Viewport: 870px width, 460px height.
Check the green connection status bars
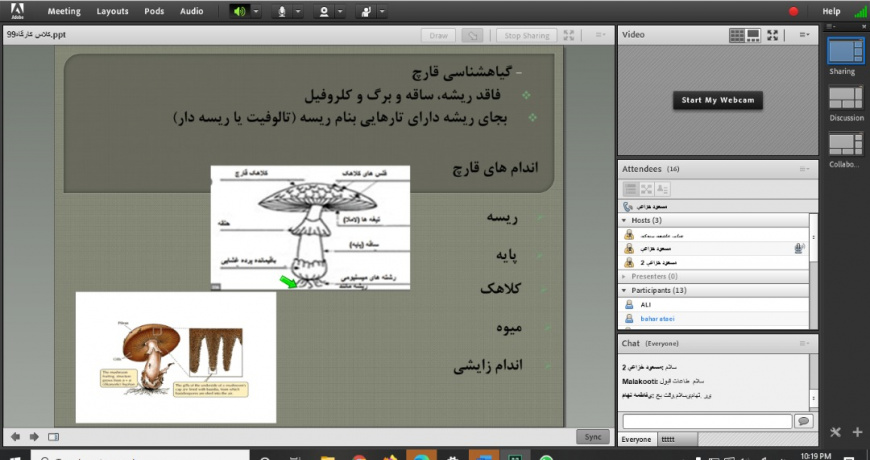pyautogui.click(x=860, y=12)
